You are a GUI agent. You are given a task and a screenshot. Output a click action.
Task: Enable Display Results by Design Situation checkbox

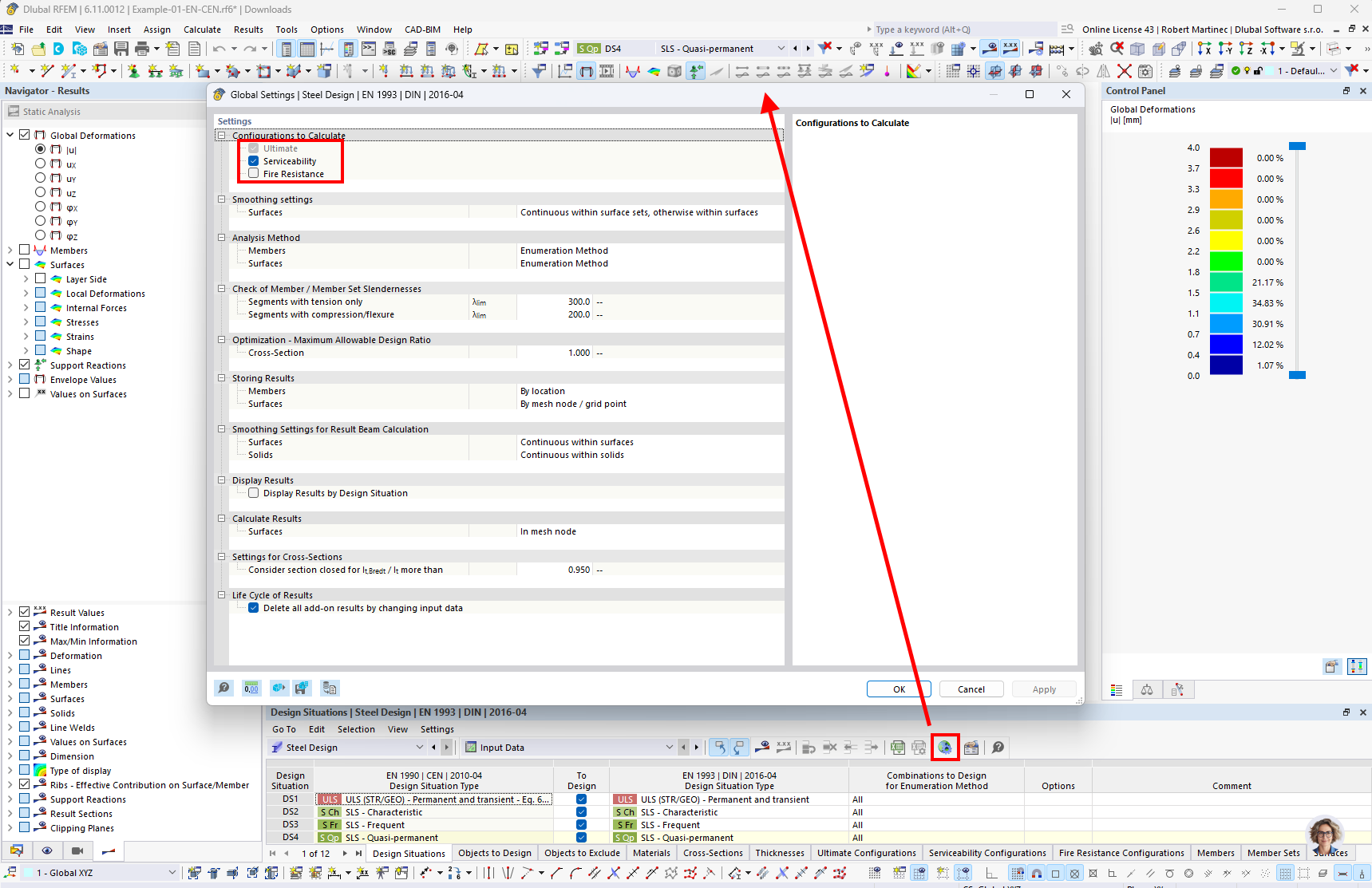tap(253, 493)
